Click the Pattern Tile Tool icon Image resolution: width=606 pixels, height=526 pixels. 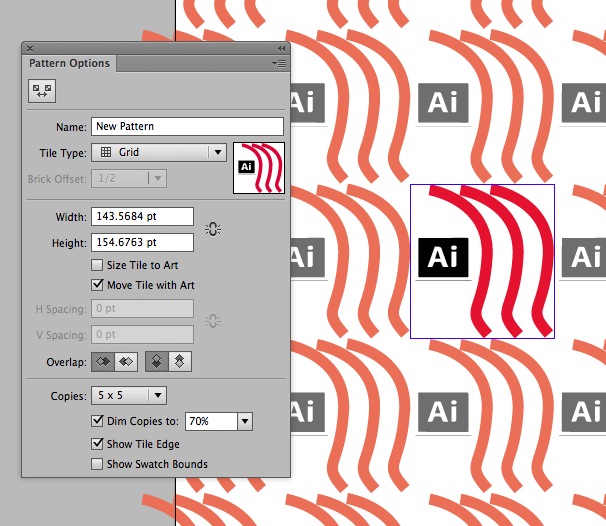click(x=42, y=91)
